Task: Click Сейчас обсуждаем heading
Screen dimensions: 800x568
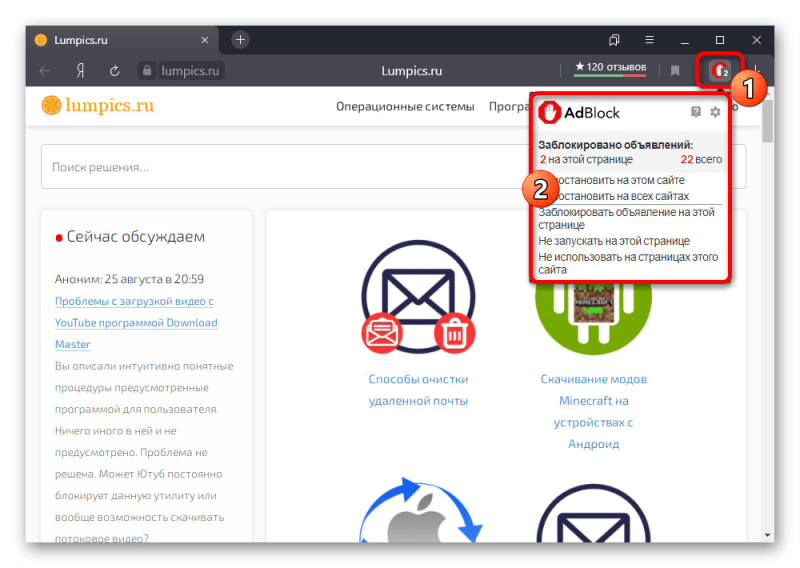Action: [x=136, y=237]
